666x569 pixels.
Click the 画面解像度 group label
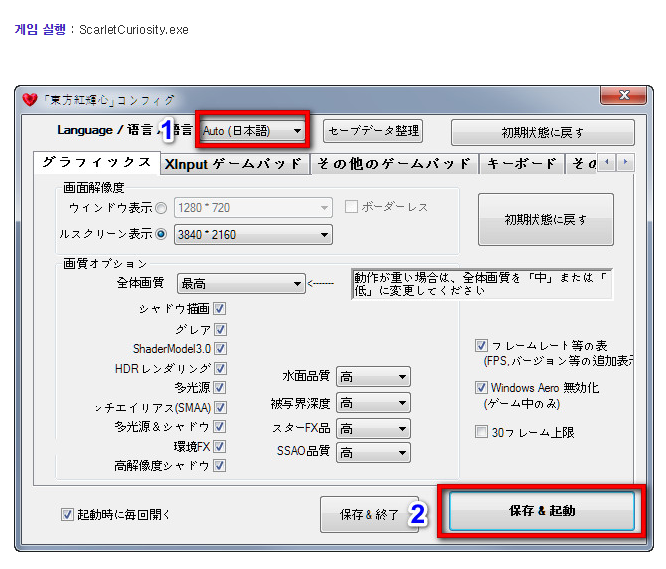click(x=93, y=187)
